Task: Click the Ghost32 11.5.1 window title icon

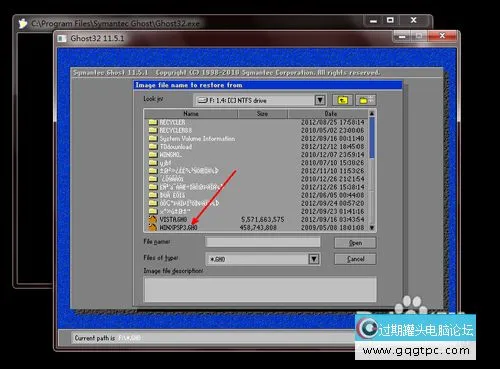Action: click(62, 38)
